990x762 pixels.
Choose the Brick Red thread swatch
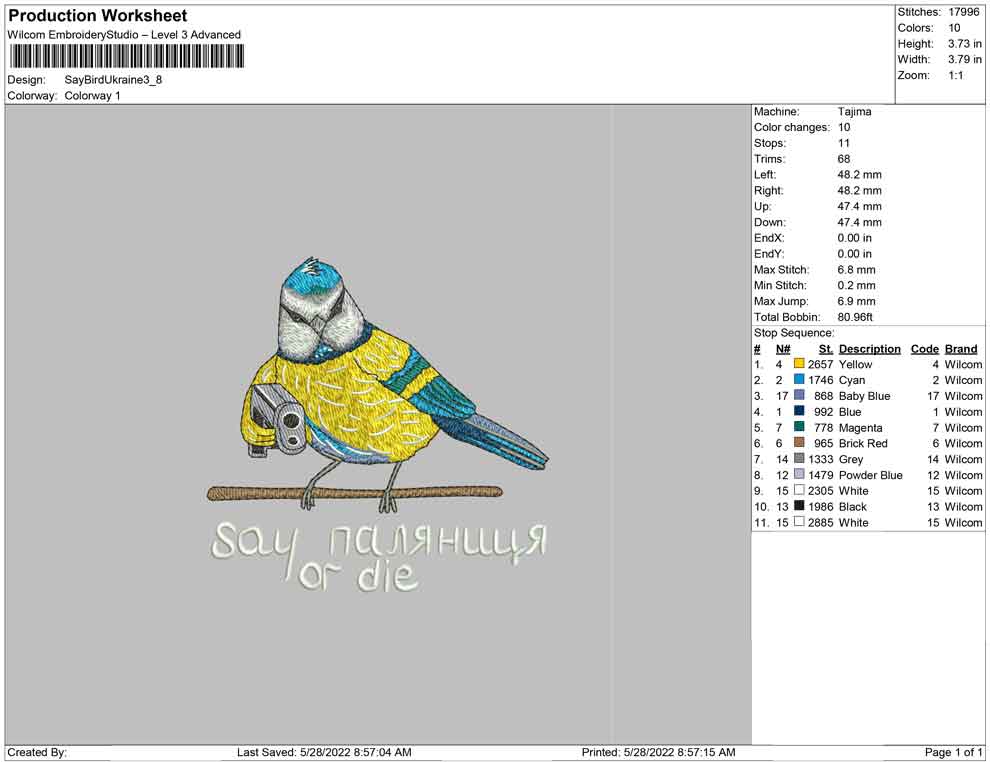(x=799, y=443)
